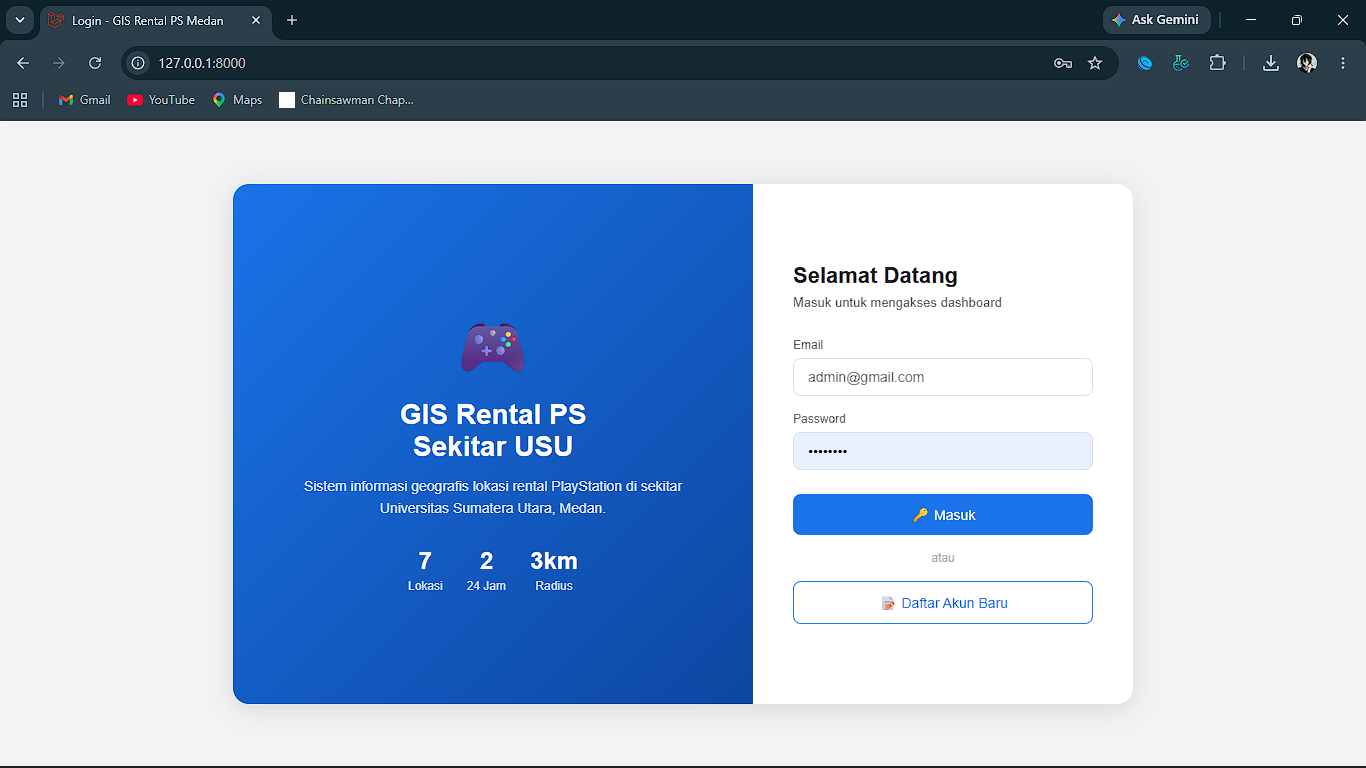Click the 'atau' divider text
This screenshot has width=1366, height=768.
pyautogui.click(x=943, y=558)
